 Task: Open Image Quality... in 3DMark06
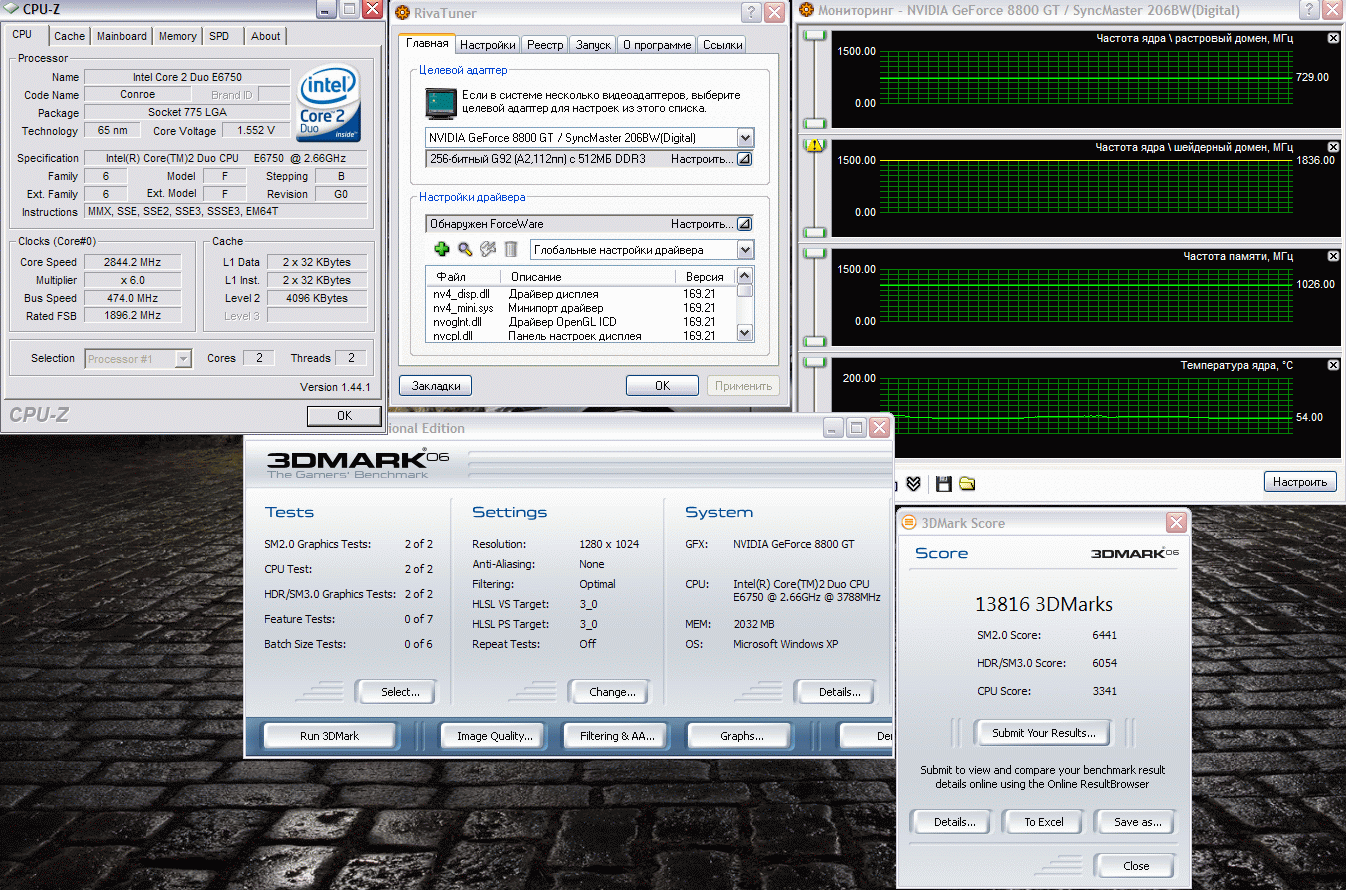(x=494, y=736)
